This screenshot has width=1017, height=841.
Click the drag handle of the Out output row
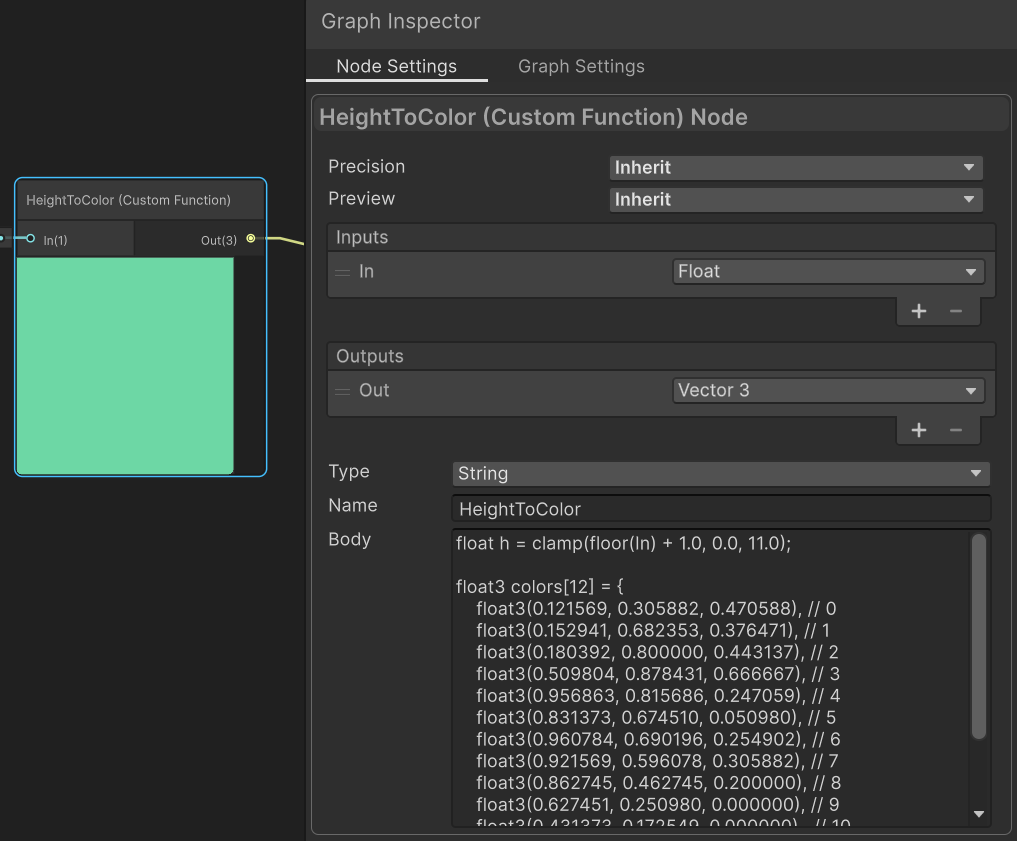[342, 391]
